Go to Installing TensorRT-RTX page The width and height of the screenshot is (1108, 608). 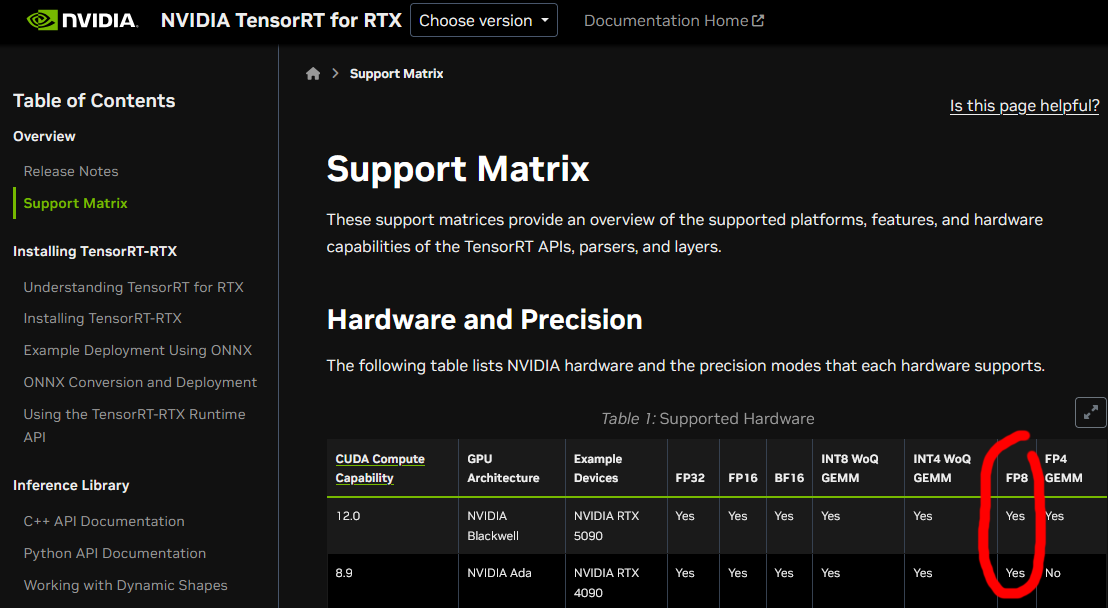(x=102, y=318)
